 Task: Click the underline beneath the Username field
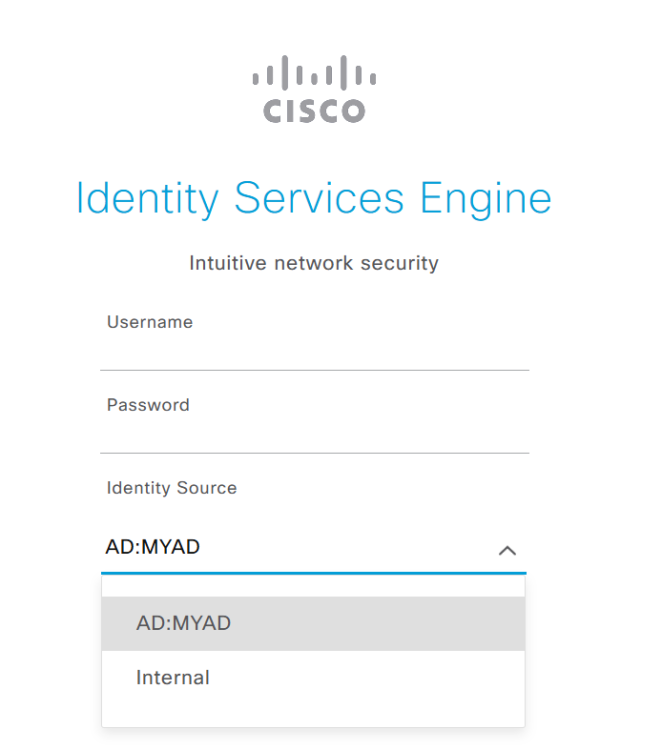click(314, 370)
